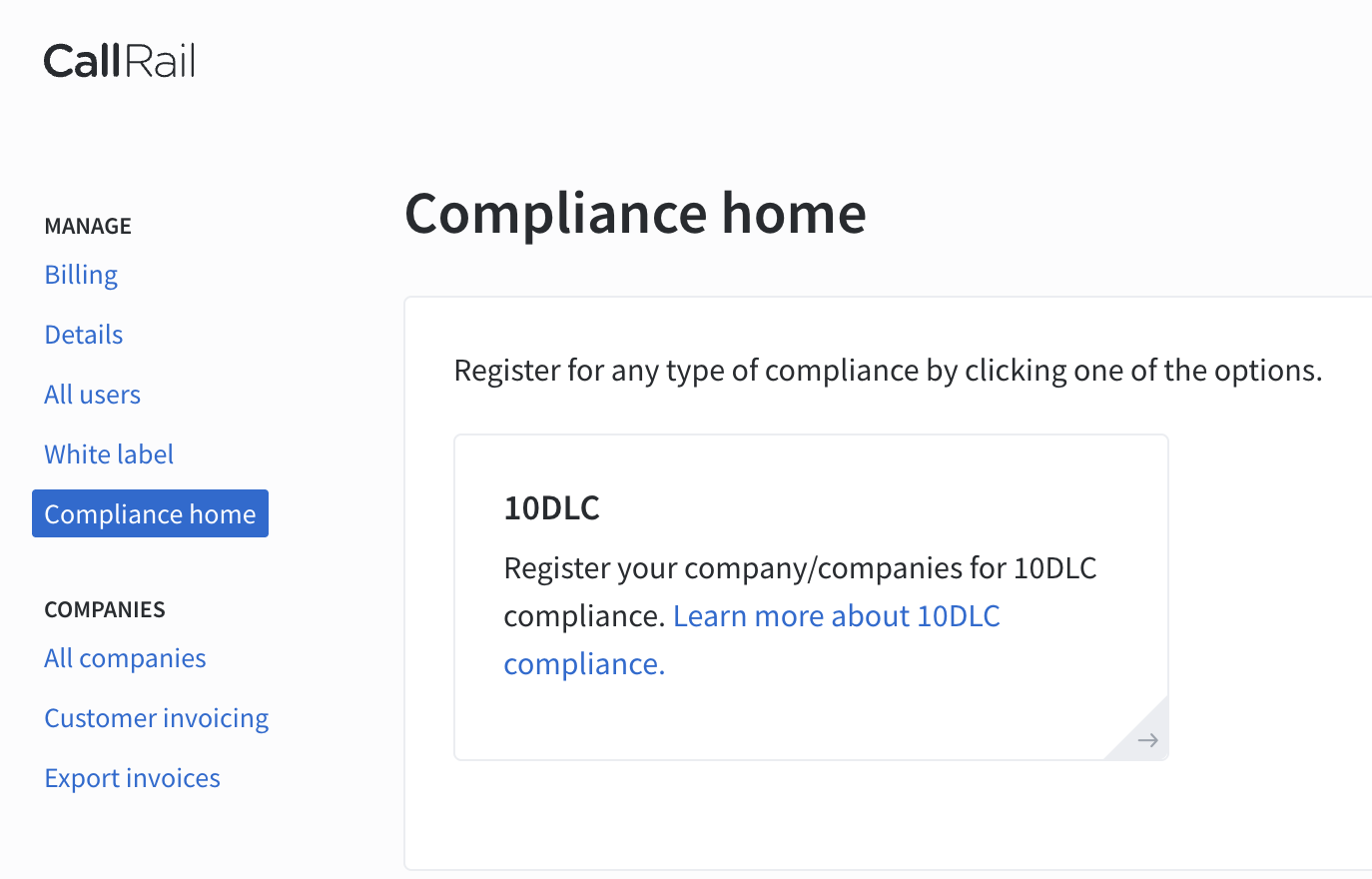Image resolution: width=1372 pixels, height=879 pixels.
Task: Open All companies
Action: 125,657
